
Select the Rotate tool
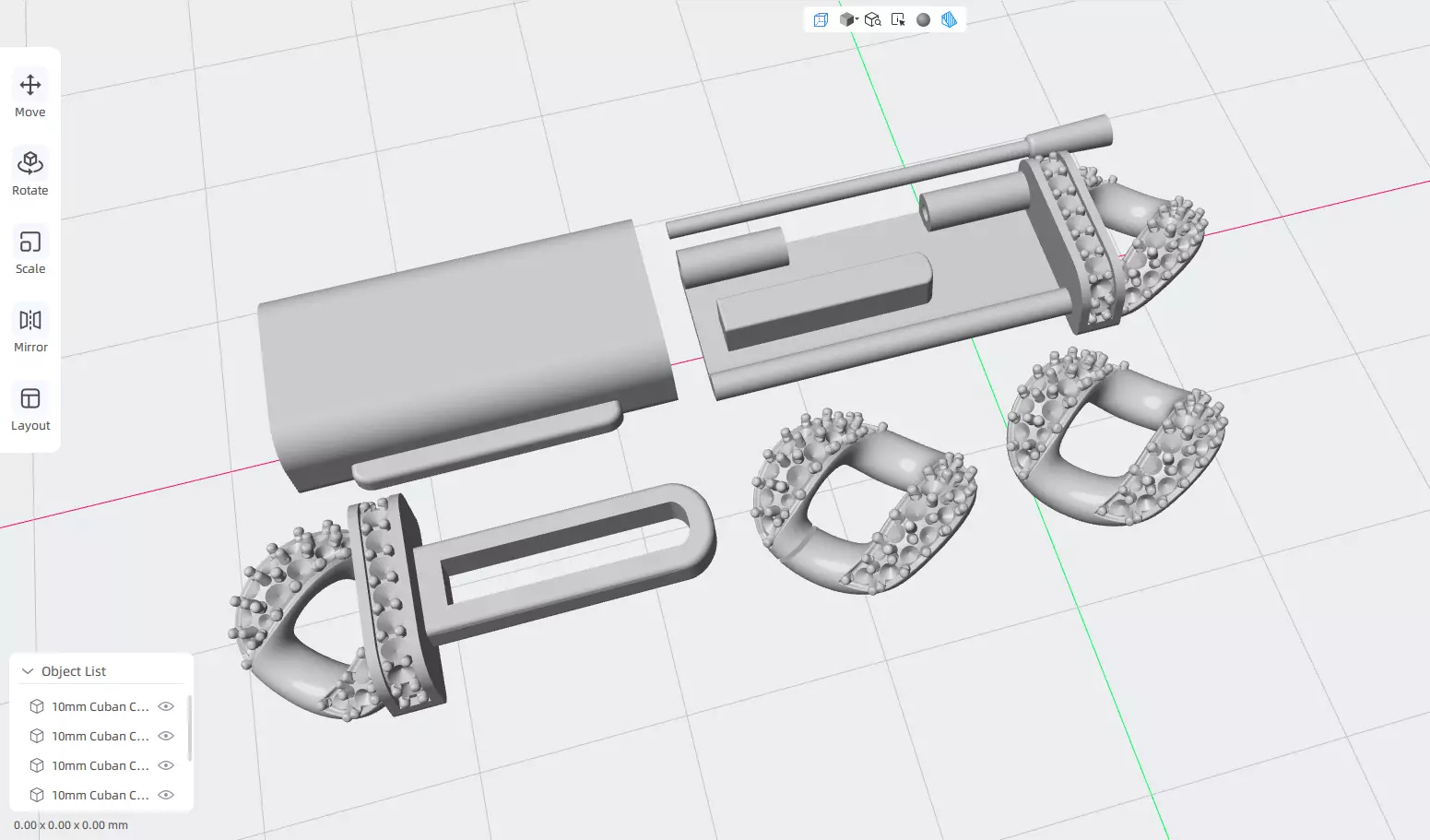[x=30, y=173]
